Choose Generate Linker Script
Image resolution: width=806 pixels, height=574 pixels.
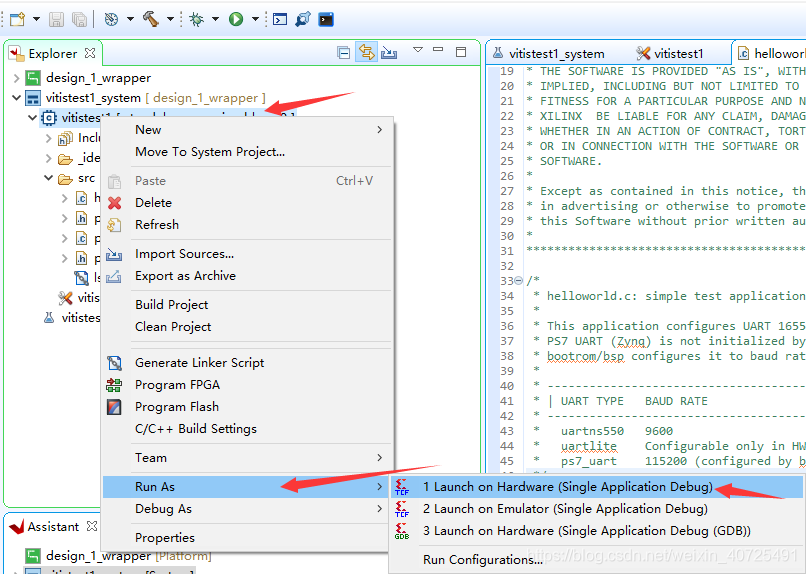pyautogui.click(x=248, y=363)
